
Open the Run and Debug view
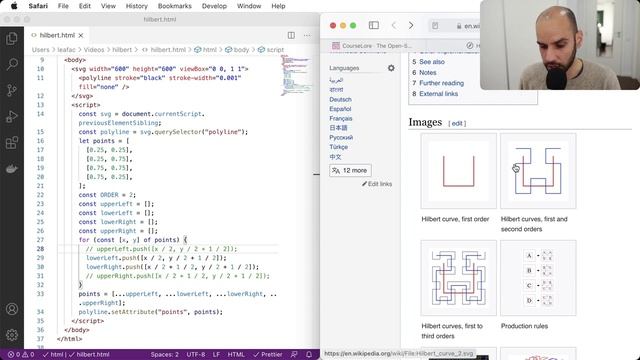click(x=12, y=117)
